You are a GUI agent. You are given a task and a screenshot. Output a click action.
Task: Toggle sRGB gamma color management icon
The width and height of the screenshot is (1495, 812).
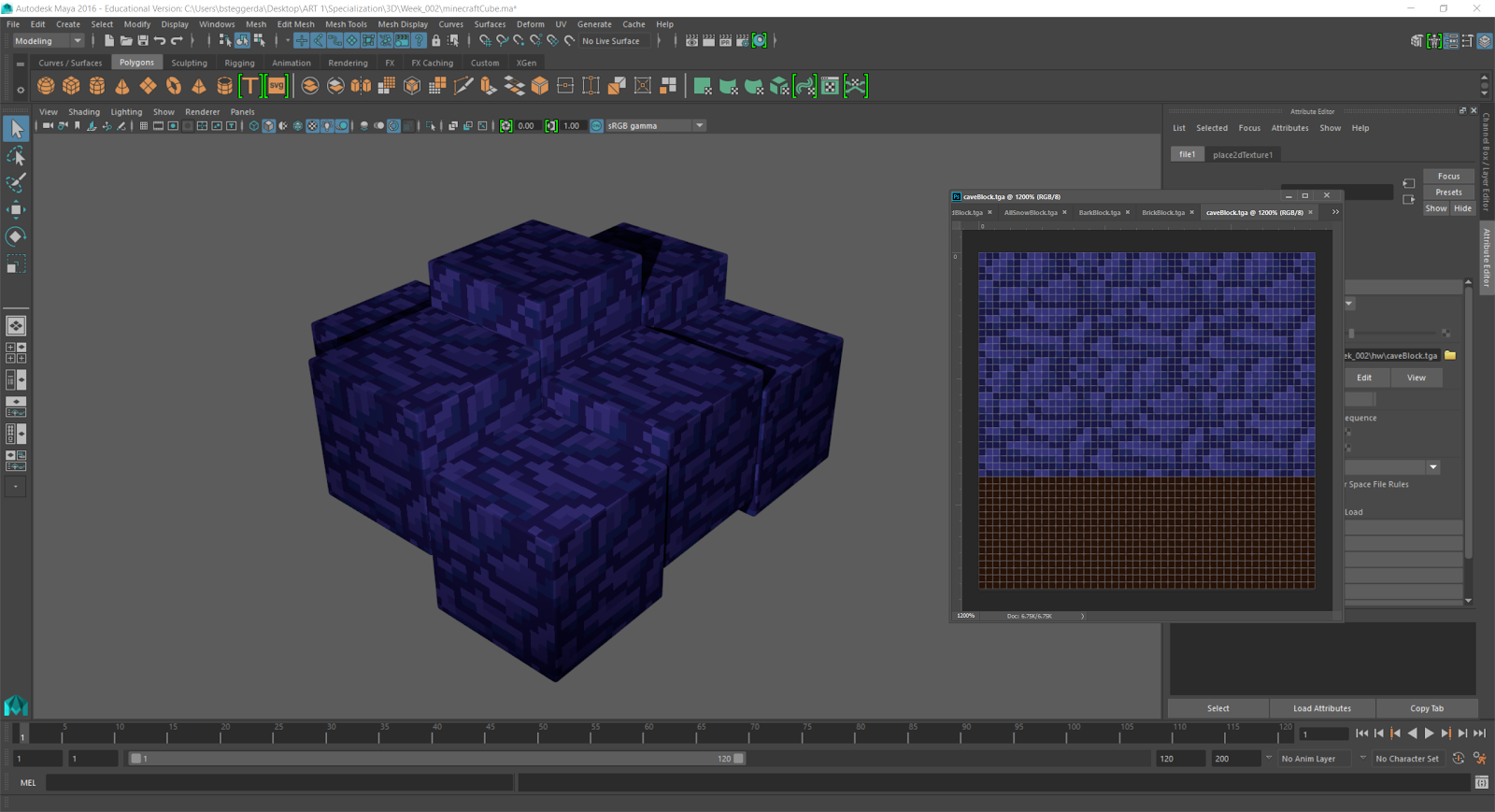coord(596,125)
